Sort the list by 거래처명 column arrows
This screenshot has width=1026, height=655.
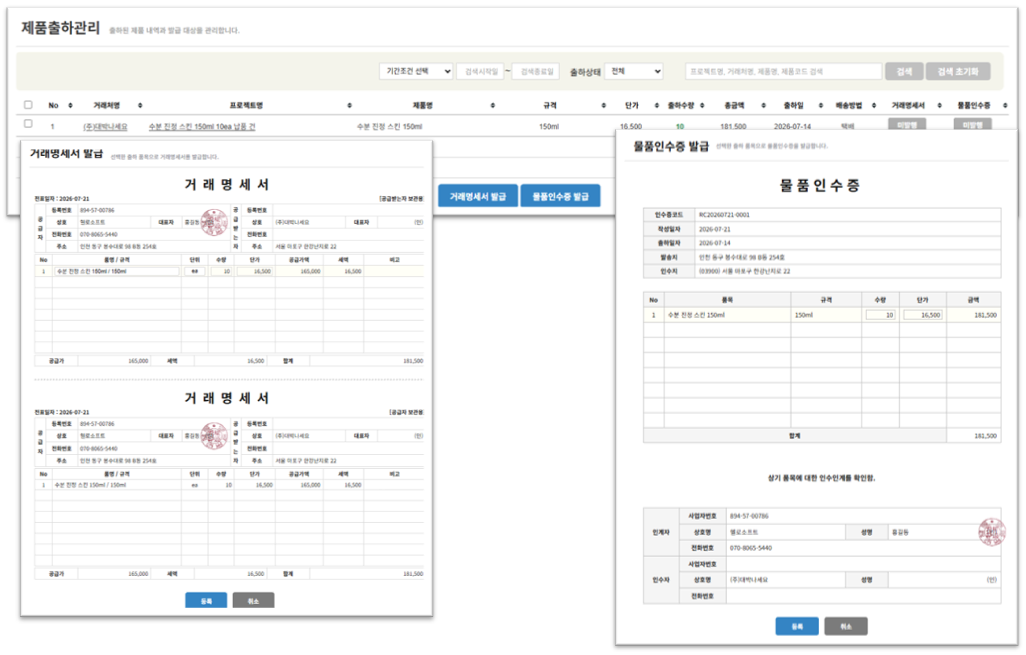[x=140, y=105]
